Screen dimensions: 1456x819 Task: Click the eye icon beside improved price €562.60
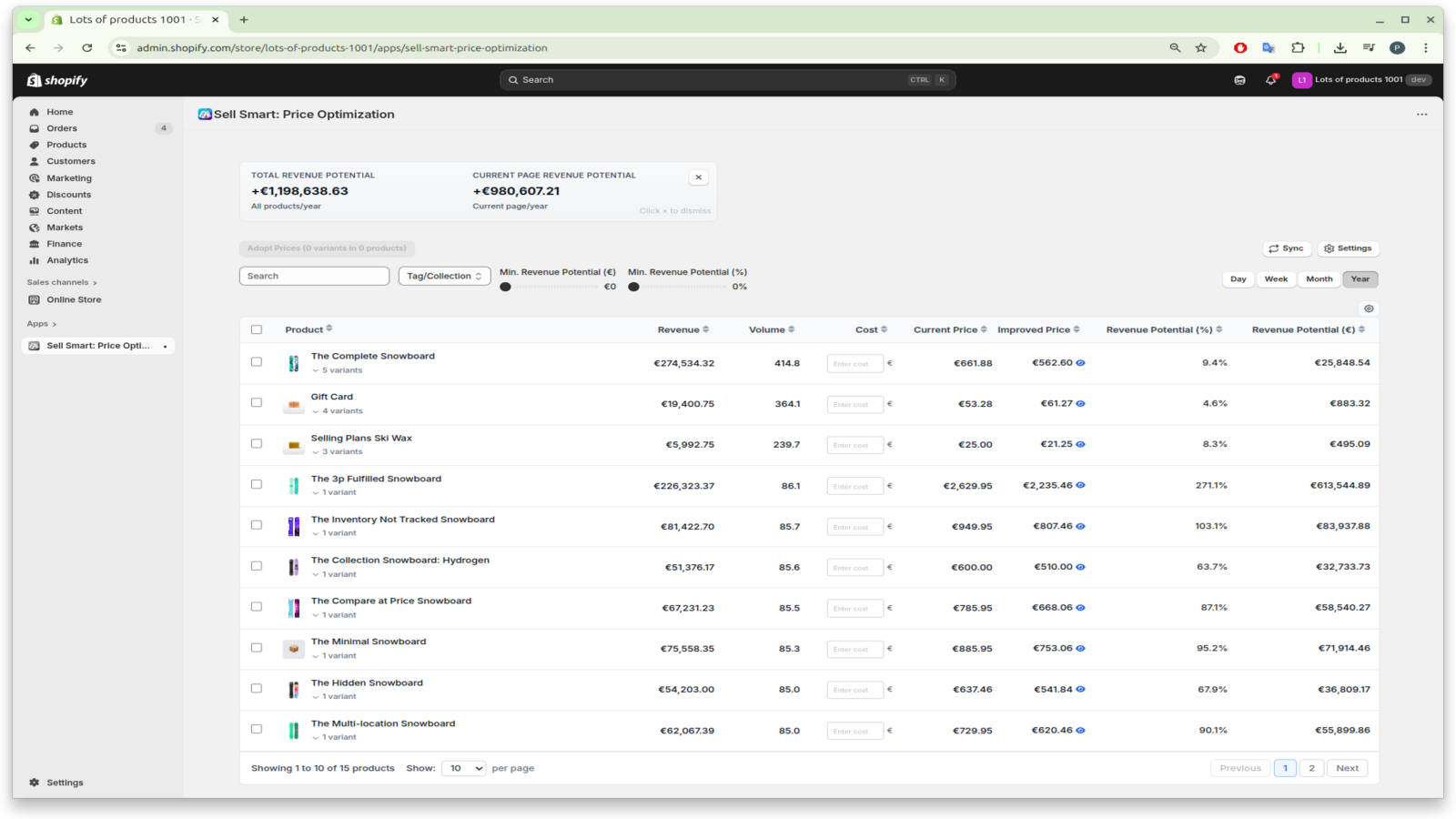[1081, 361]
